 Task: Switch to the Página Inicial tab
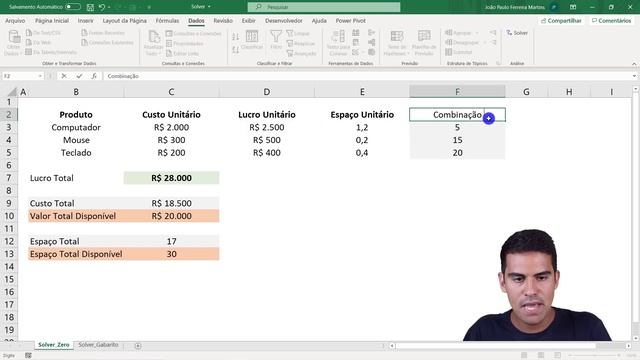pyautogui.click(x=52, y=20)
